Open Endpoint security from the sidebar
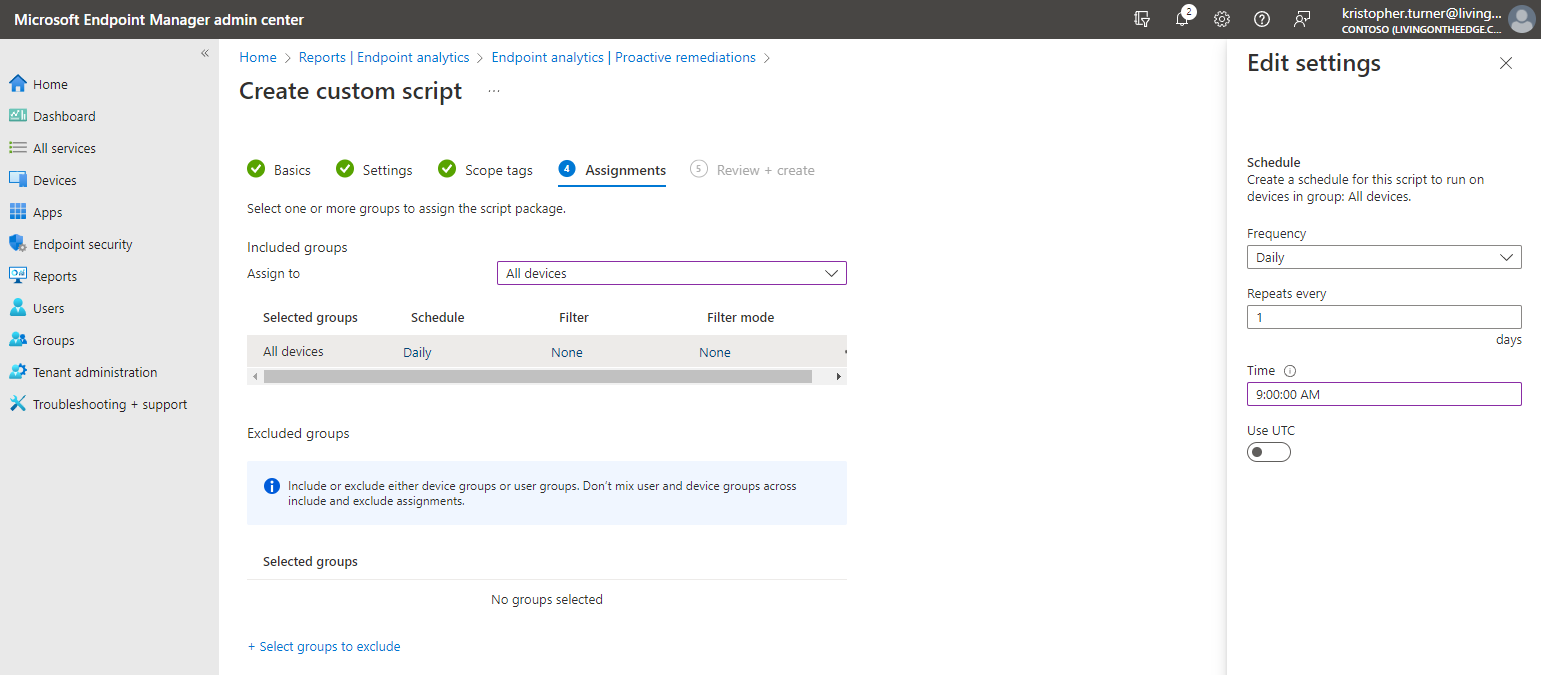The image size is (1541, 675). [82, 244]
